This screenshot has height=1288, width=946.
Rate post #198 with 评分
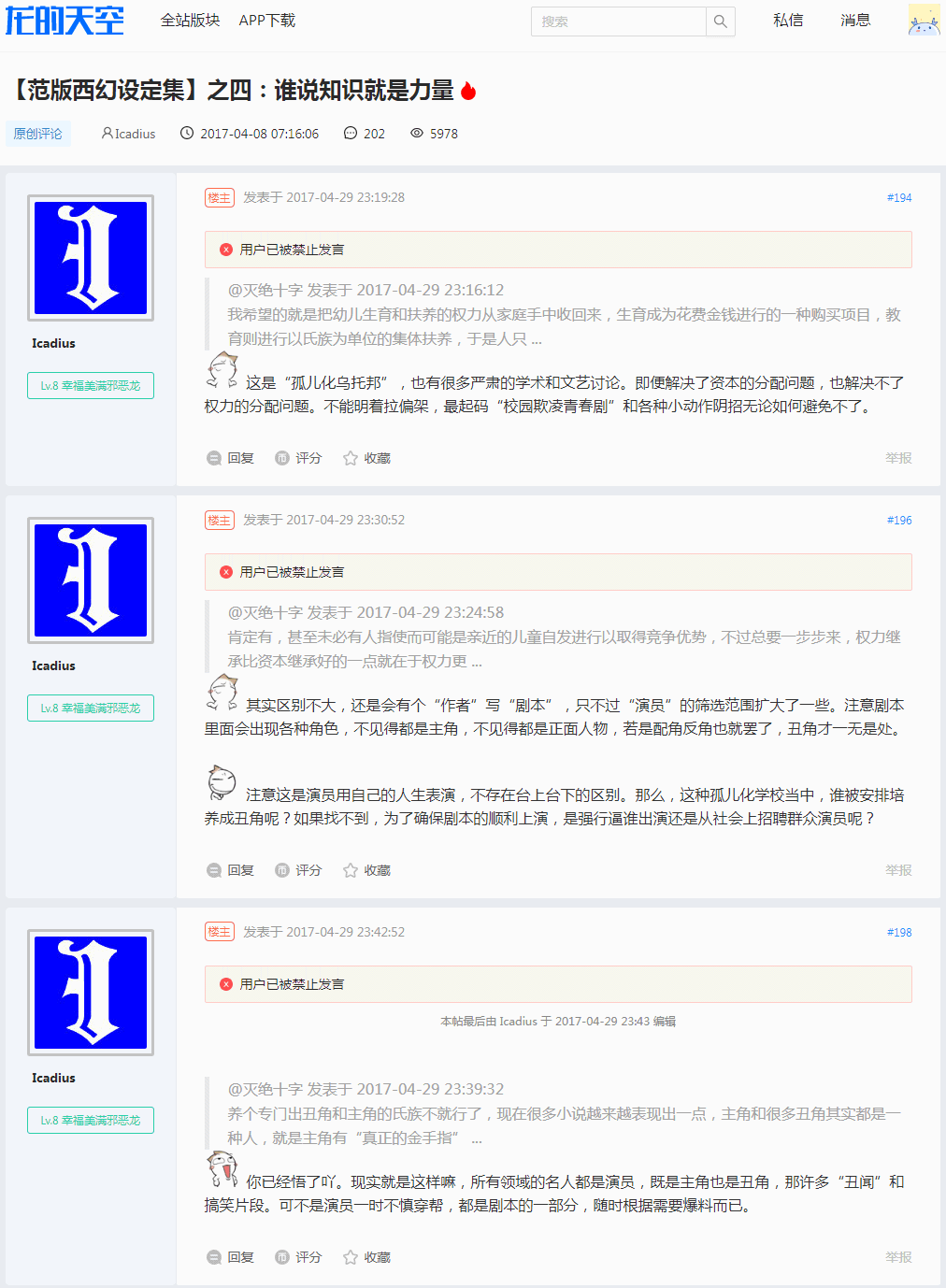pos(298,1257)
